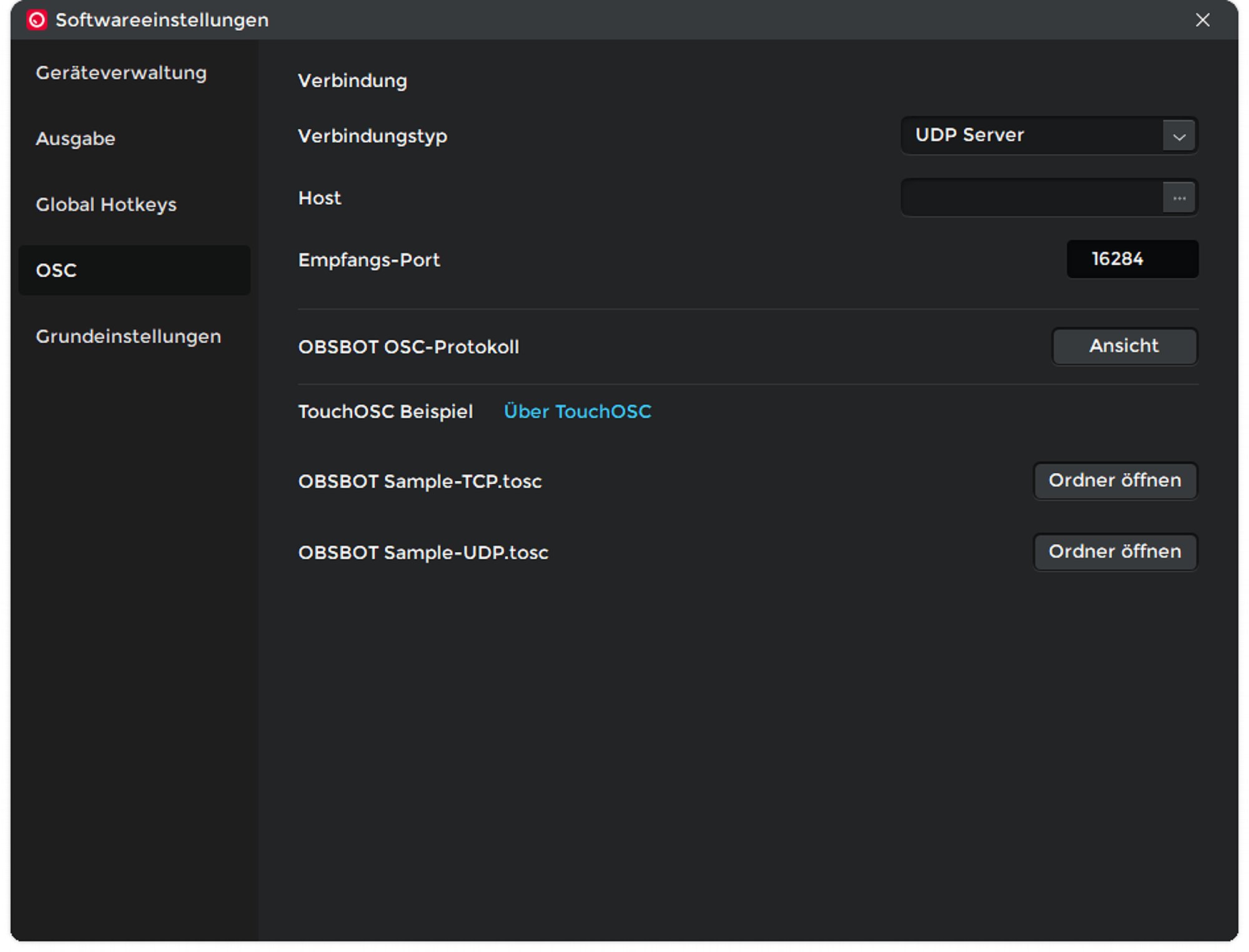Viewport: 1249px width, 952px height.
Task: Switch to the Ausgabe settings
Action: (76, 139)
